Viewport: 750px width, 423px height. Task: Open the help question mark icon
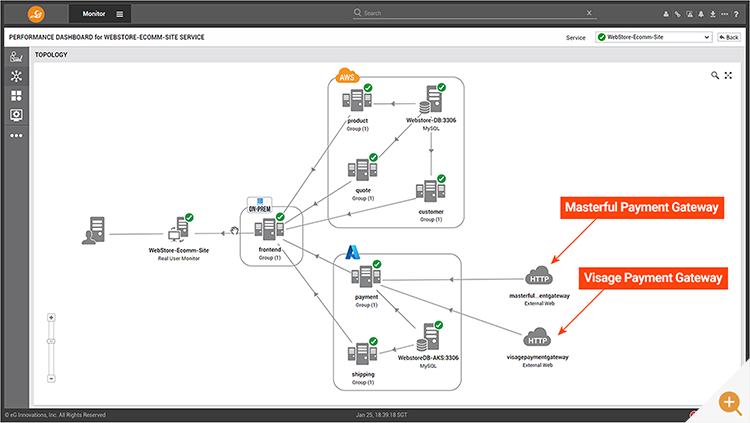point(736,14)
